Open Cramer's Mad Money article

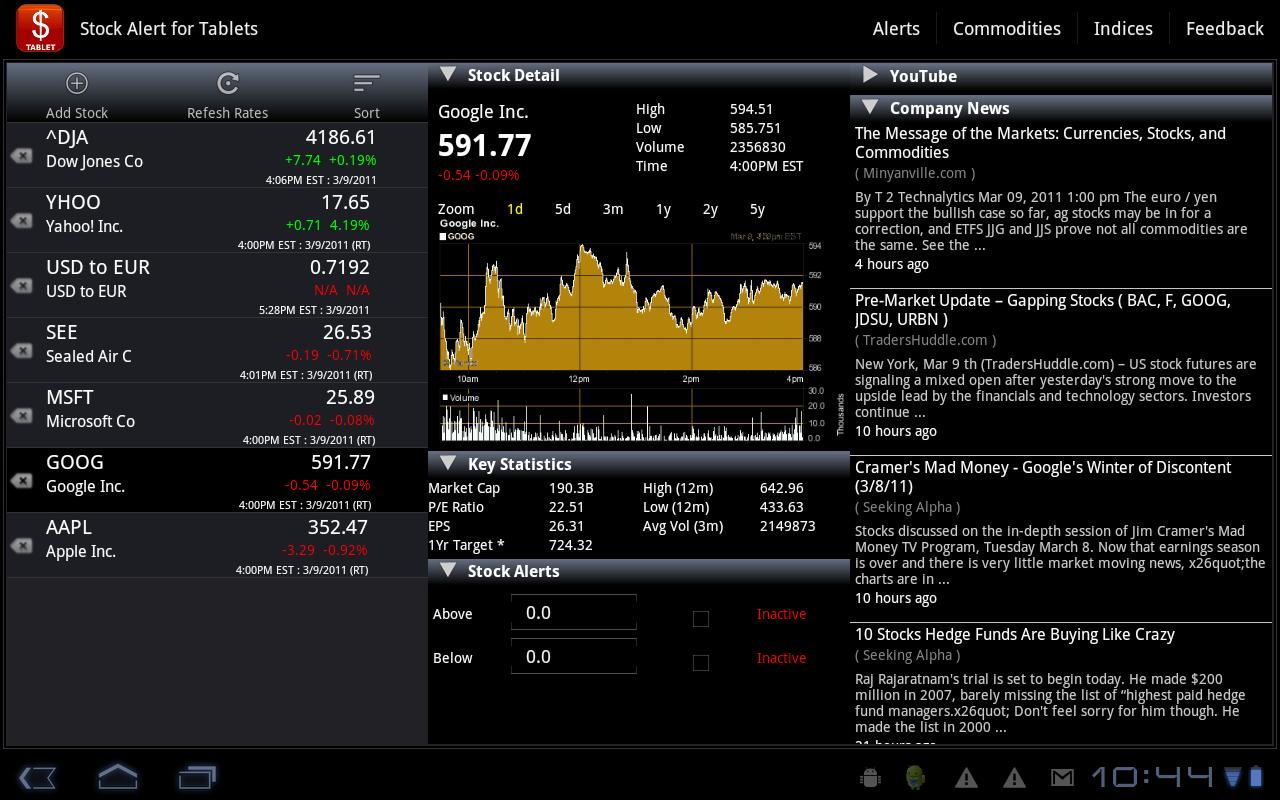(1043, 477)
